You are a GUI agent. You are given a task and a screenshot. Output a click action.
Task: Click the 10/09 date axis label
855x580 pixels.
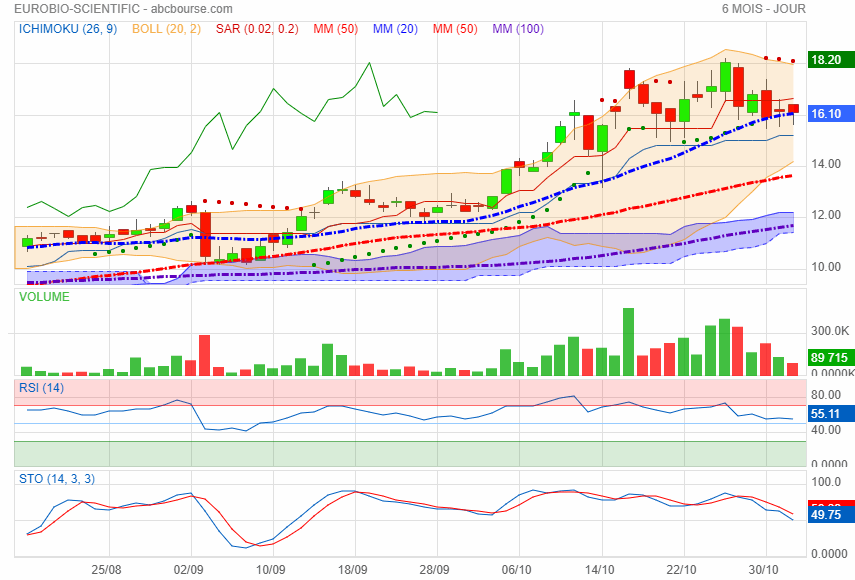270,570
